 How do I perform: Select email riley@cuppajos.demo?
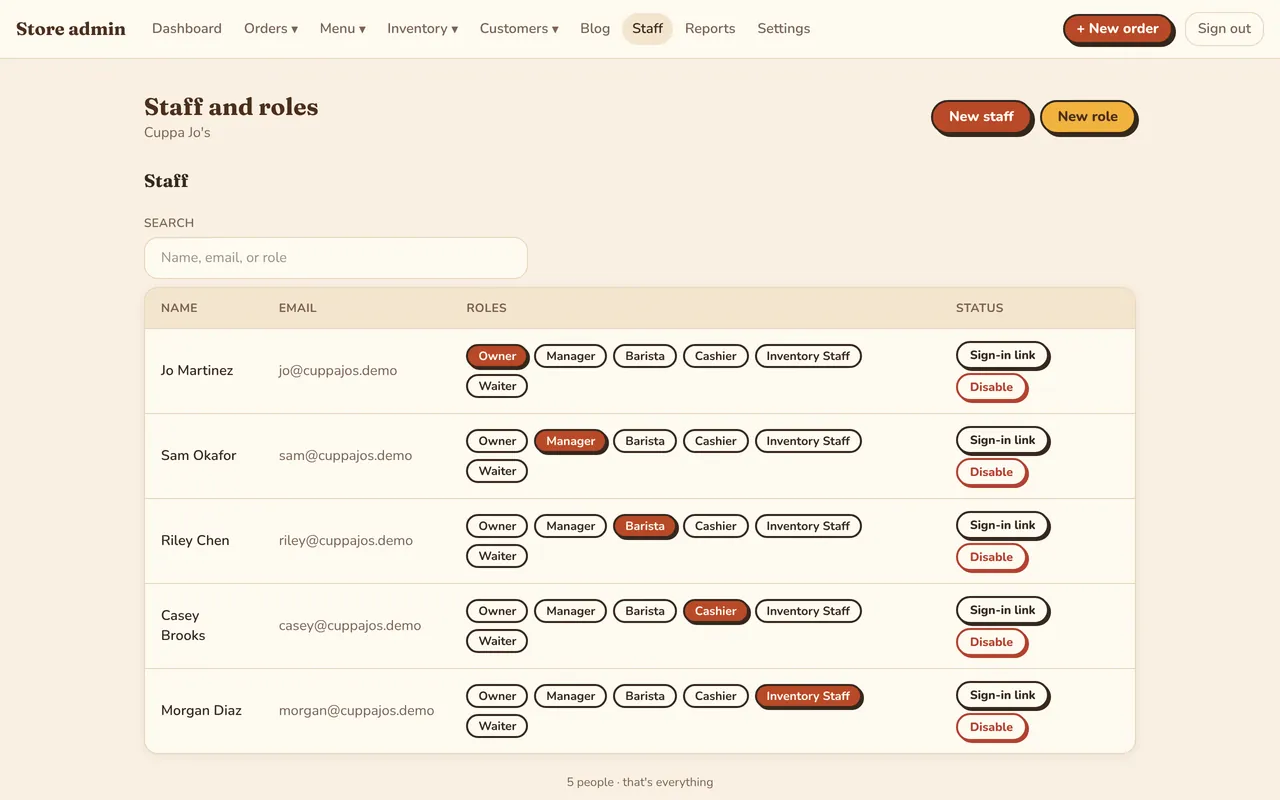point(346,541)
